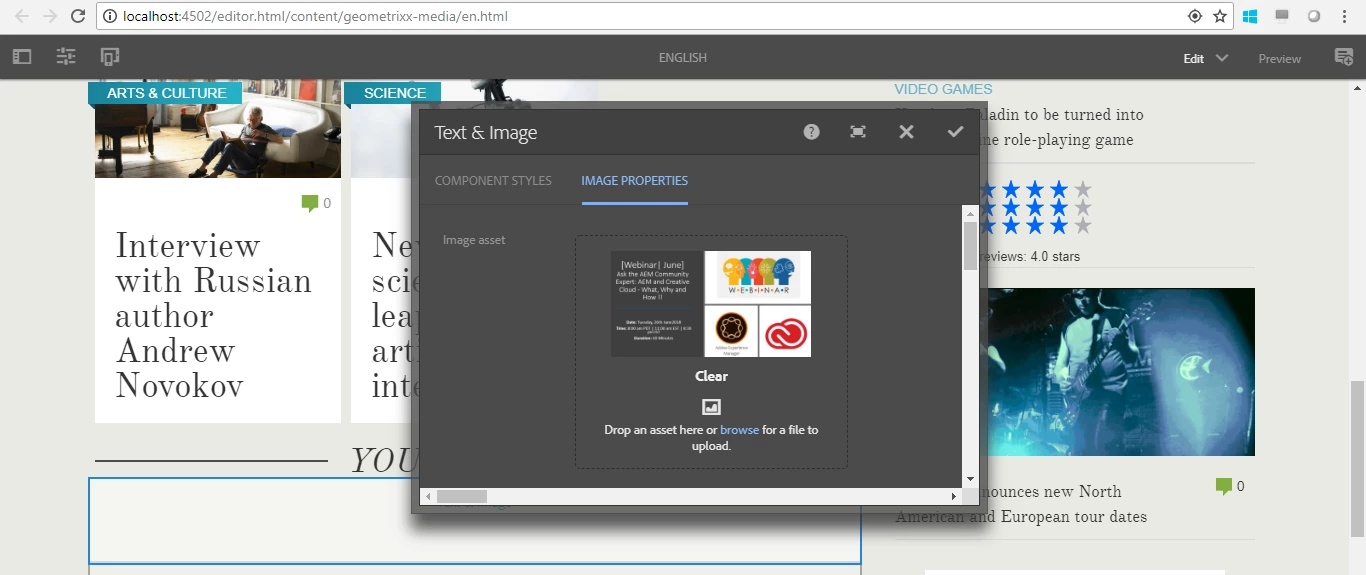Toggle the AEM side panel icon
The image size is (1366, 575).
pos(22,58)
